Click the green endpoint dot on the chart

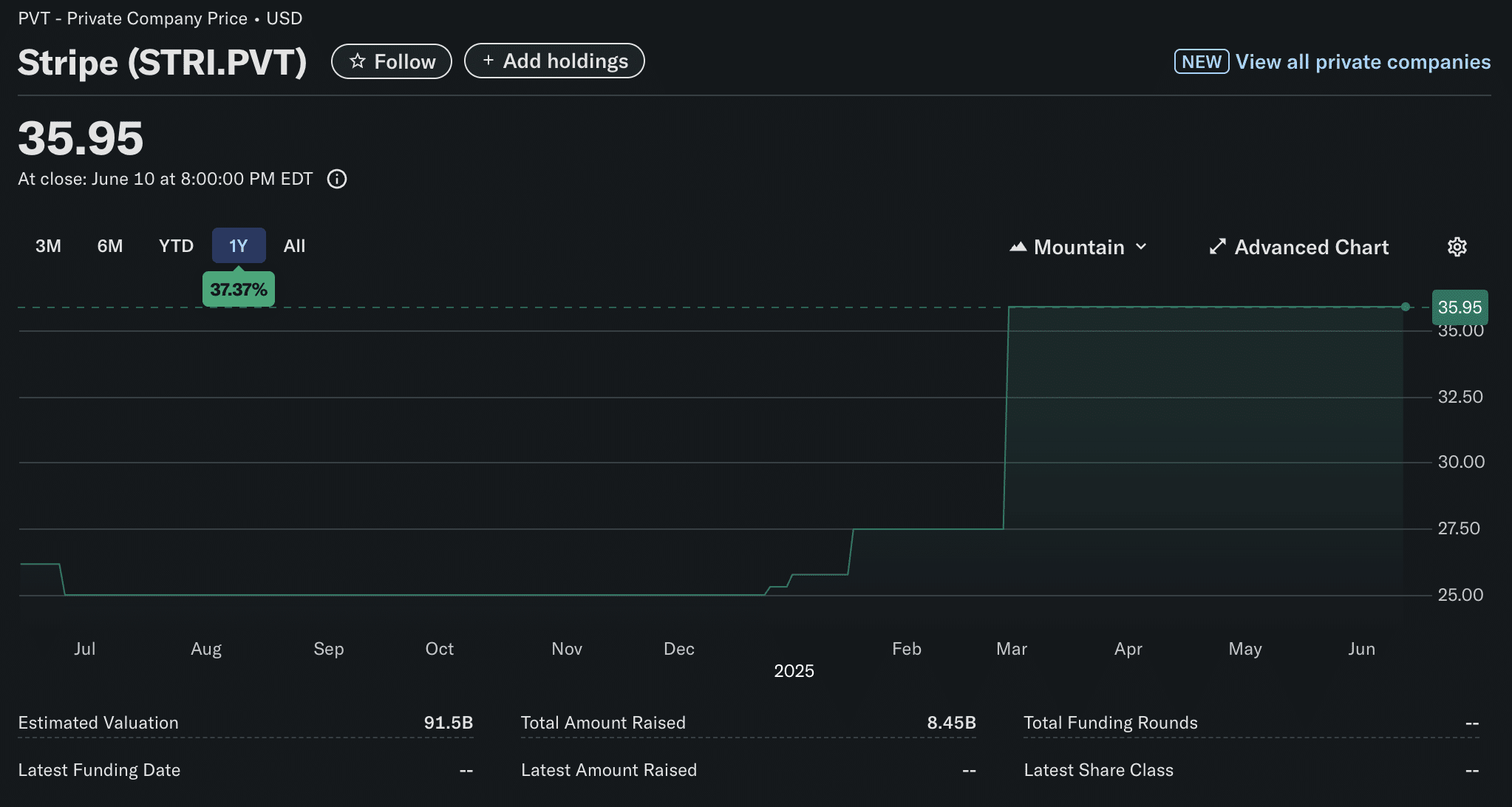click(x=1404, y=306)
